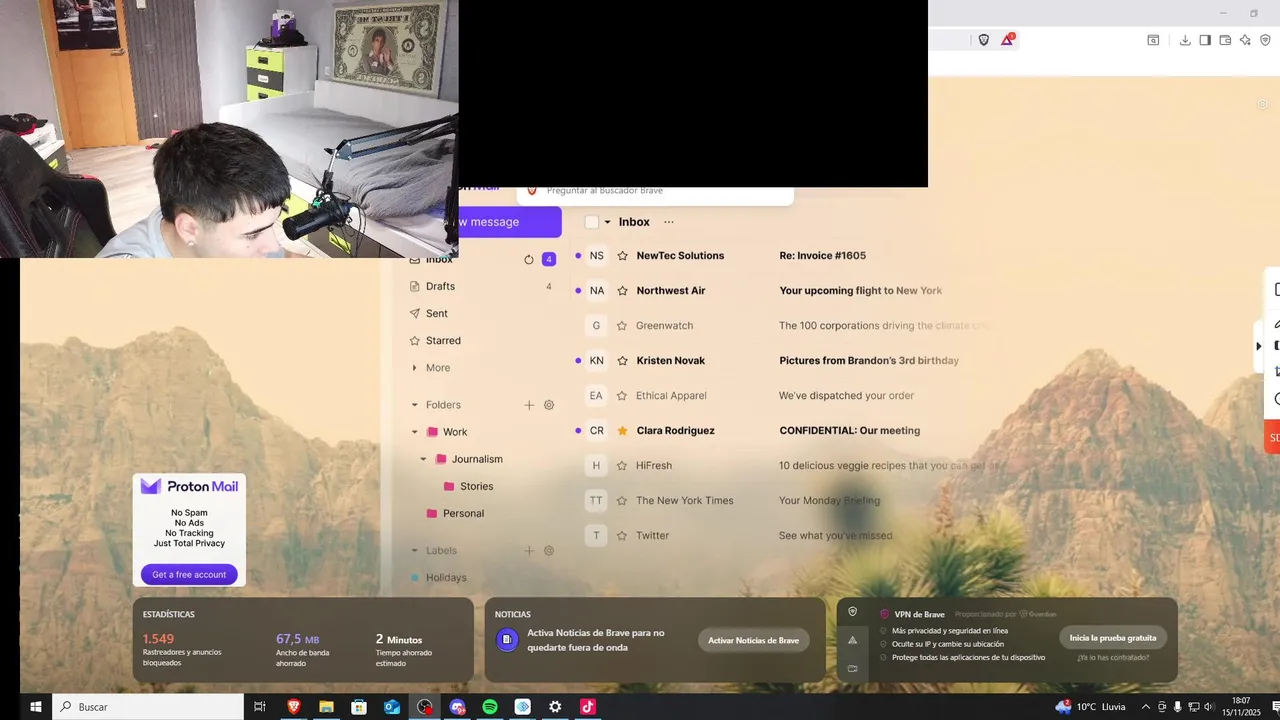The image size is (1280, 720).
Task: Star the HiFresh email
Action: pyautogui.click(x=622, y=465)
